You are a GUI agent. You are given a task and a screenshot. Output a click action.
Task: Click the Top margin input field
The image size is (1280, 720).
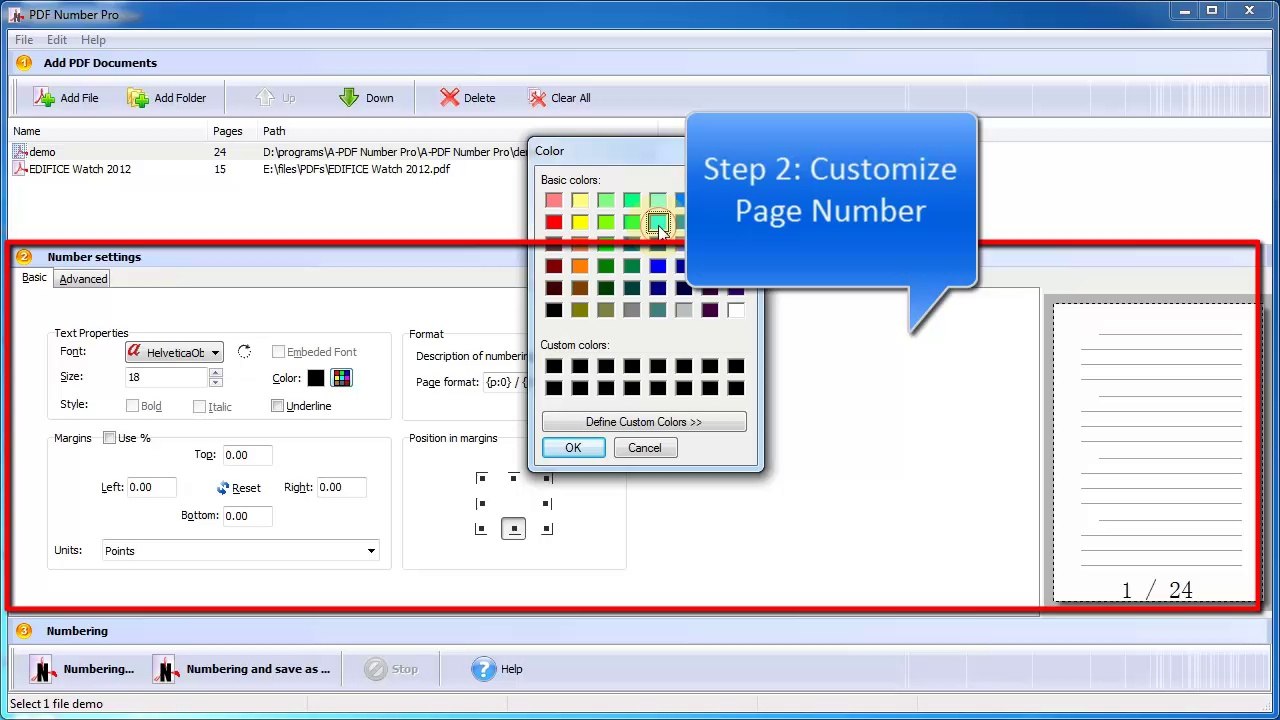click(248, 455)
